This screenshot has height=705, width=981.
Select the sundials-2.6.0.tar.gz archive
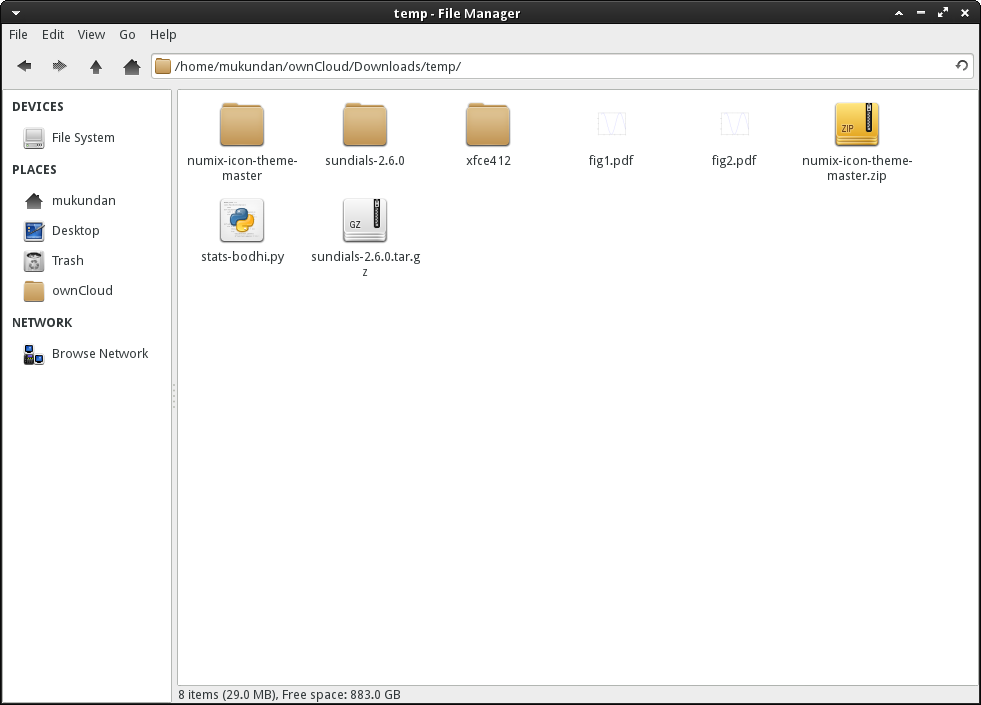365,221
